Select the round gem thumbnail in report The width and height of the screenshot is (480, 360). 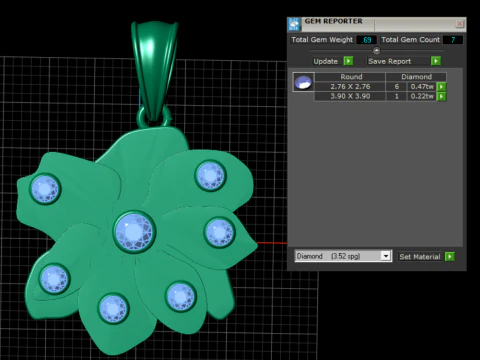[x=303, y=82]
